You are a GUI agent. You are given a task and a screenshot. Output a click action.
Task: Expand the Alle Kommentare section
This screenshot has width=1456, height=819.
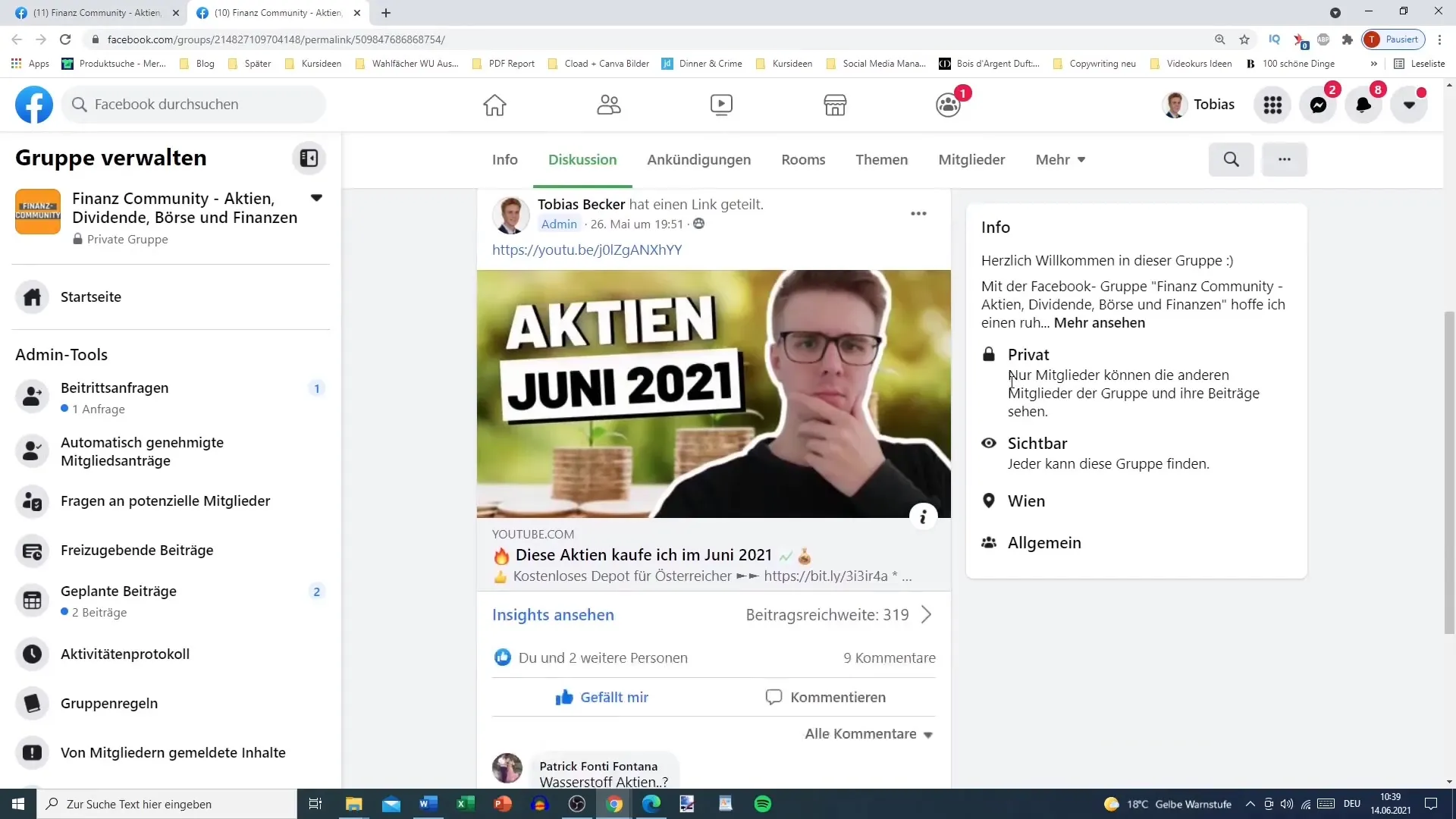[x=867, y=734]
